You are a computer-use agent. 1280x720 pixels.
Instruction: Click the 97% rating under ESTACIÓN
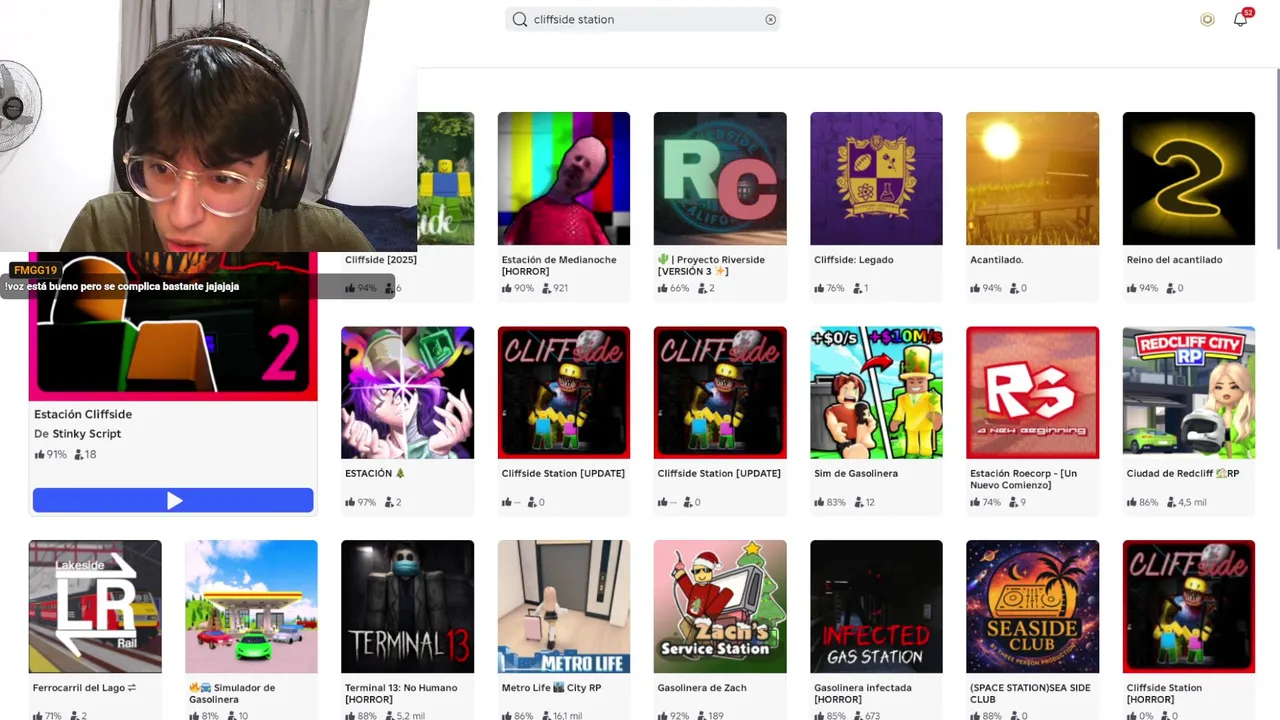tap(360, 502)
